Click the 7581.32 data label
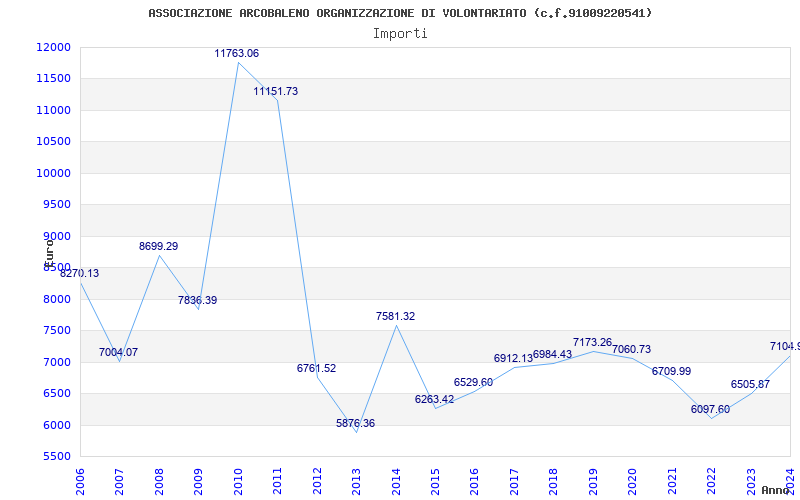 pyautogui.click(x=395, y=316)
